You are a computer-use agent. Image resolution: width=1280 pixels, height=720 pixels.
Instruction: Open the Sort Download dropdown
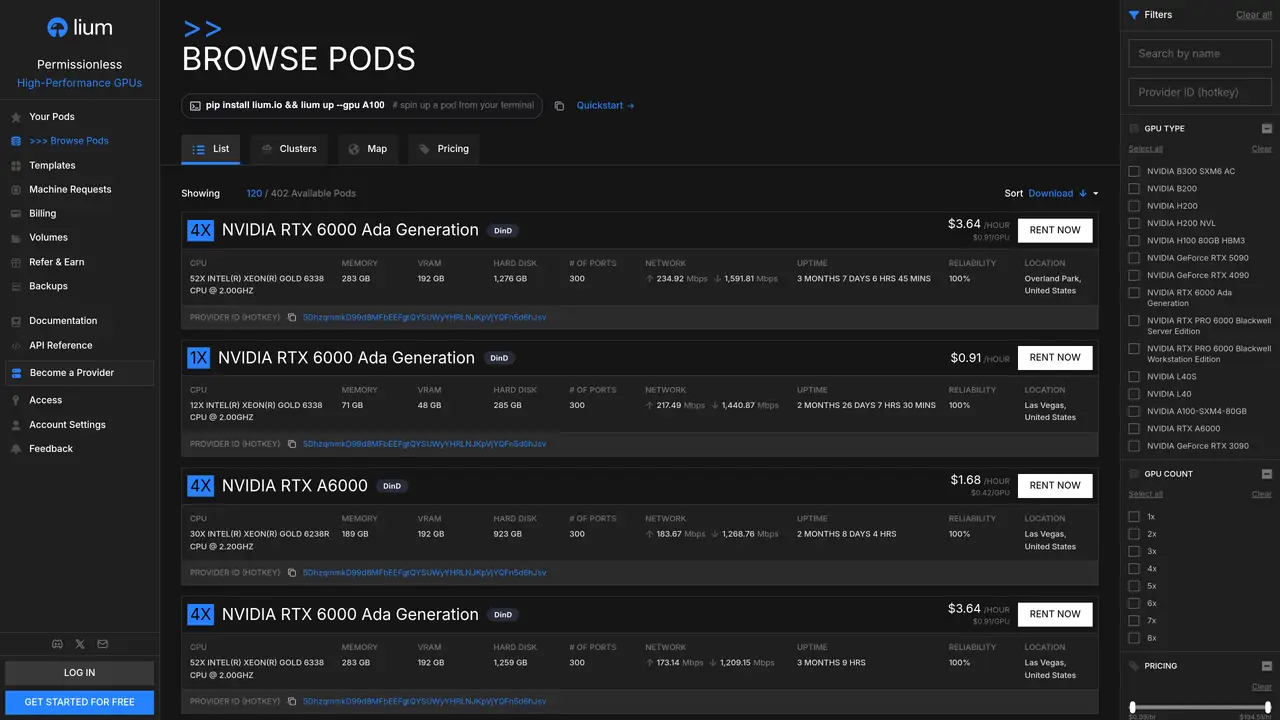pos(1063,194)
